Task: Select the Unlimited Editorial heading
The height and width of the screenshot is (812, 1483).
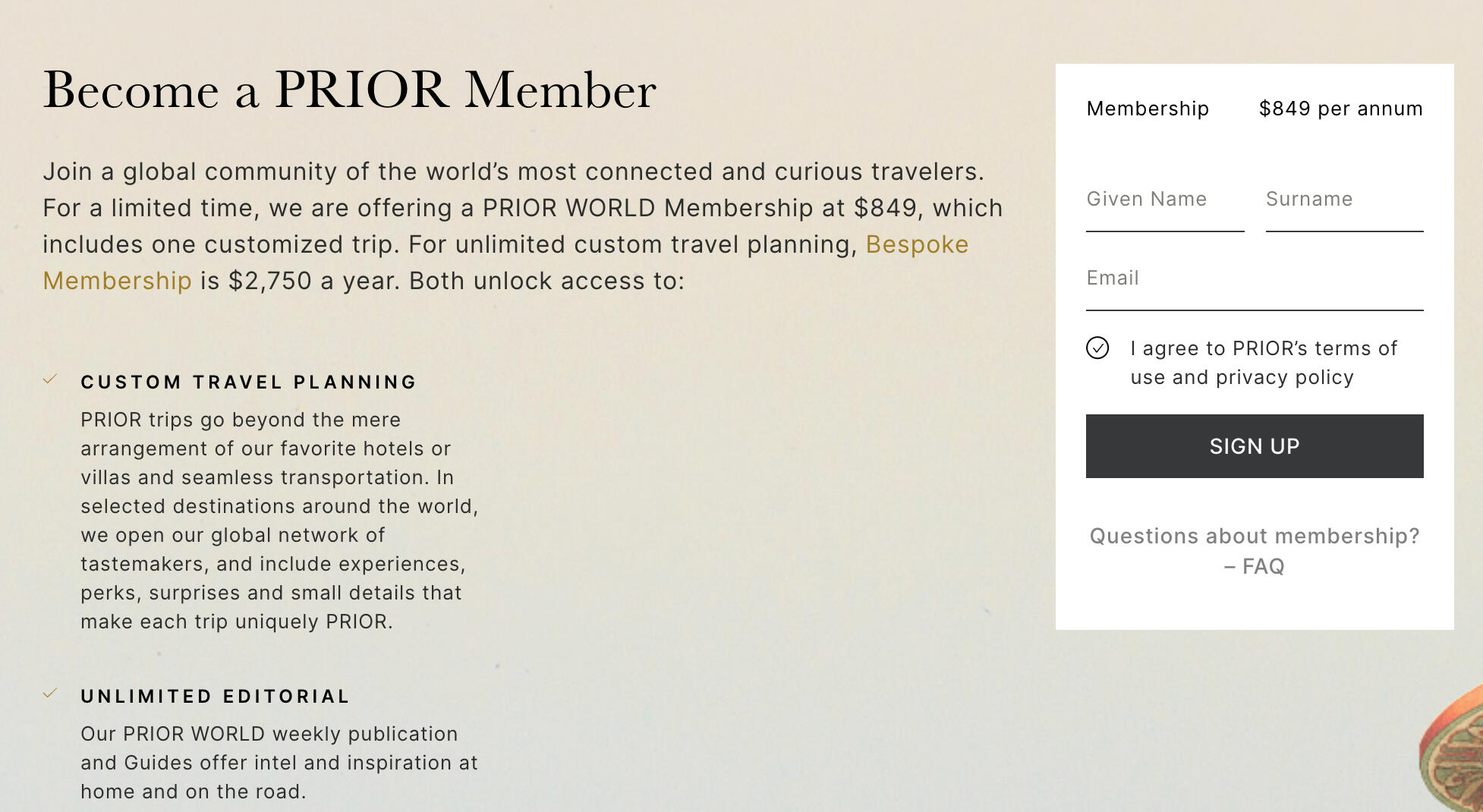Action: tap(216, 697)
